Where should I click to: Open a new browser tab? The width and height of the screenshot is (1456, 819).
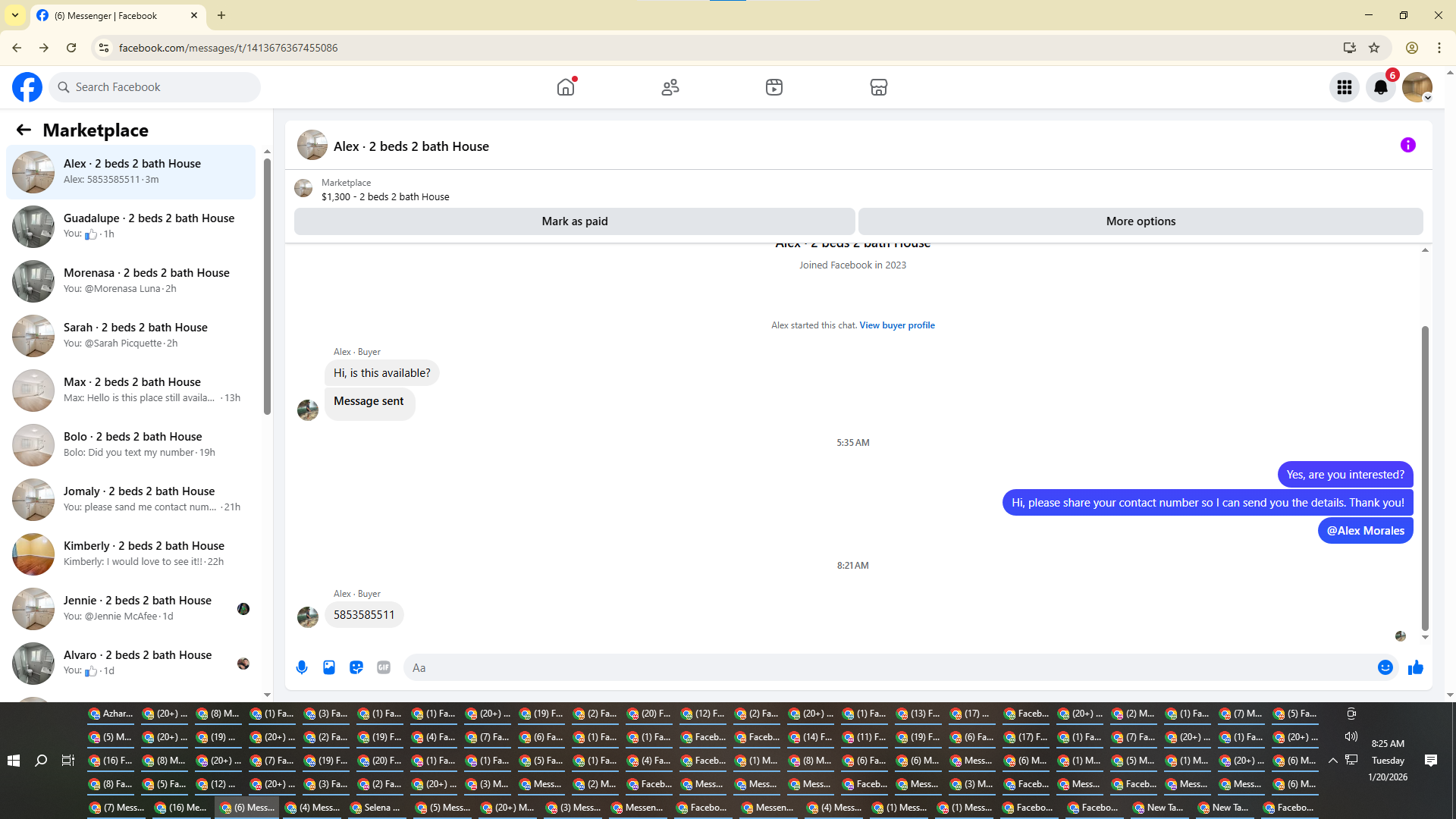(221, 15)
